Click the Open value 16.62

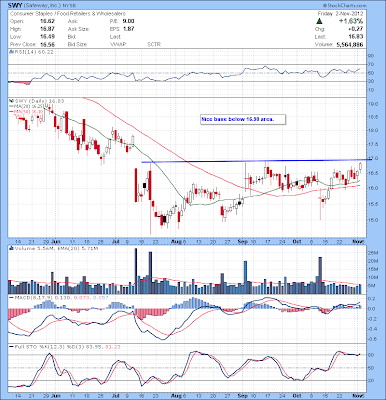[x=48, y=21]
